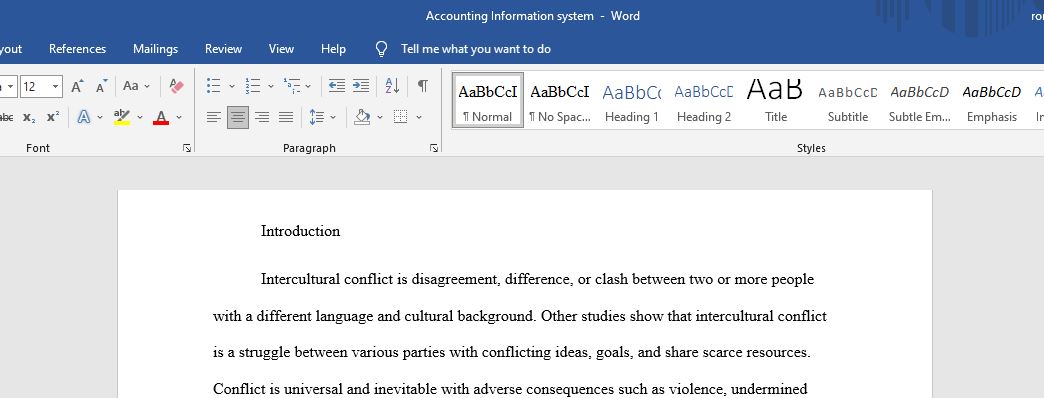Apply the Title style
The width and height of the screenshot is (1044, 398).
click(776, 100)
